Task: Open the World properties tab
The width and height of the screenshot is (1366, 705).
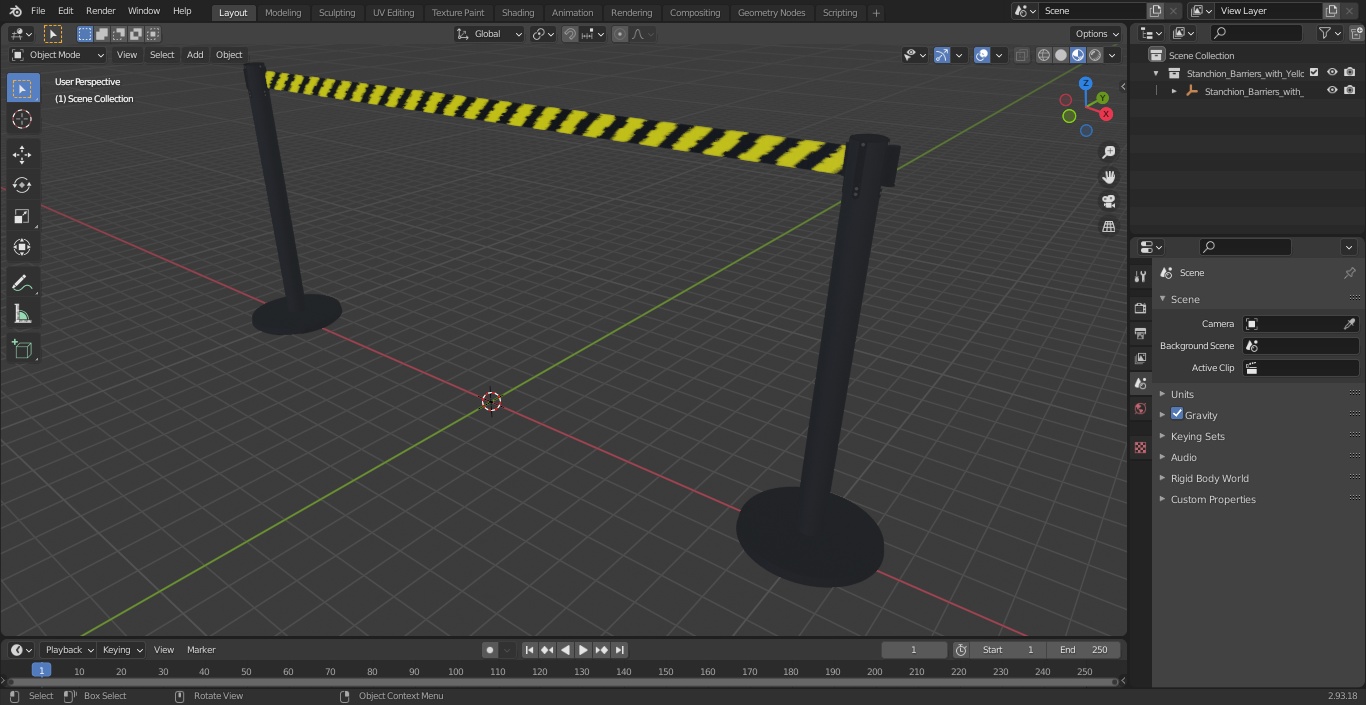Action: click(1140, 408)
